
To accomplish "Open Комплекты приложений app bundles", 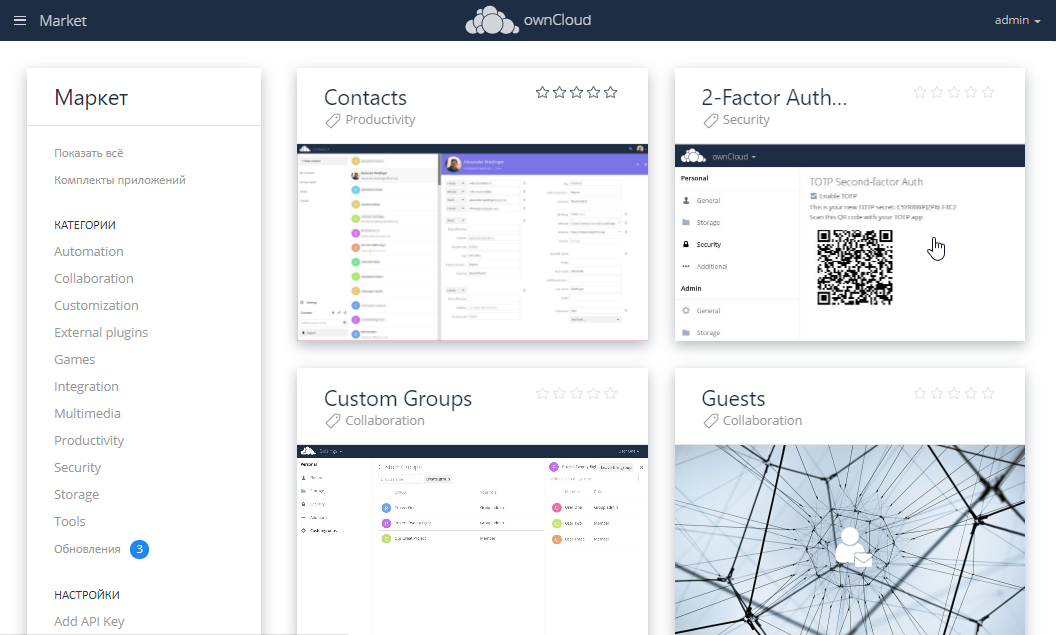I will coord(120,180).
